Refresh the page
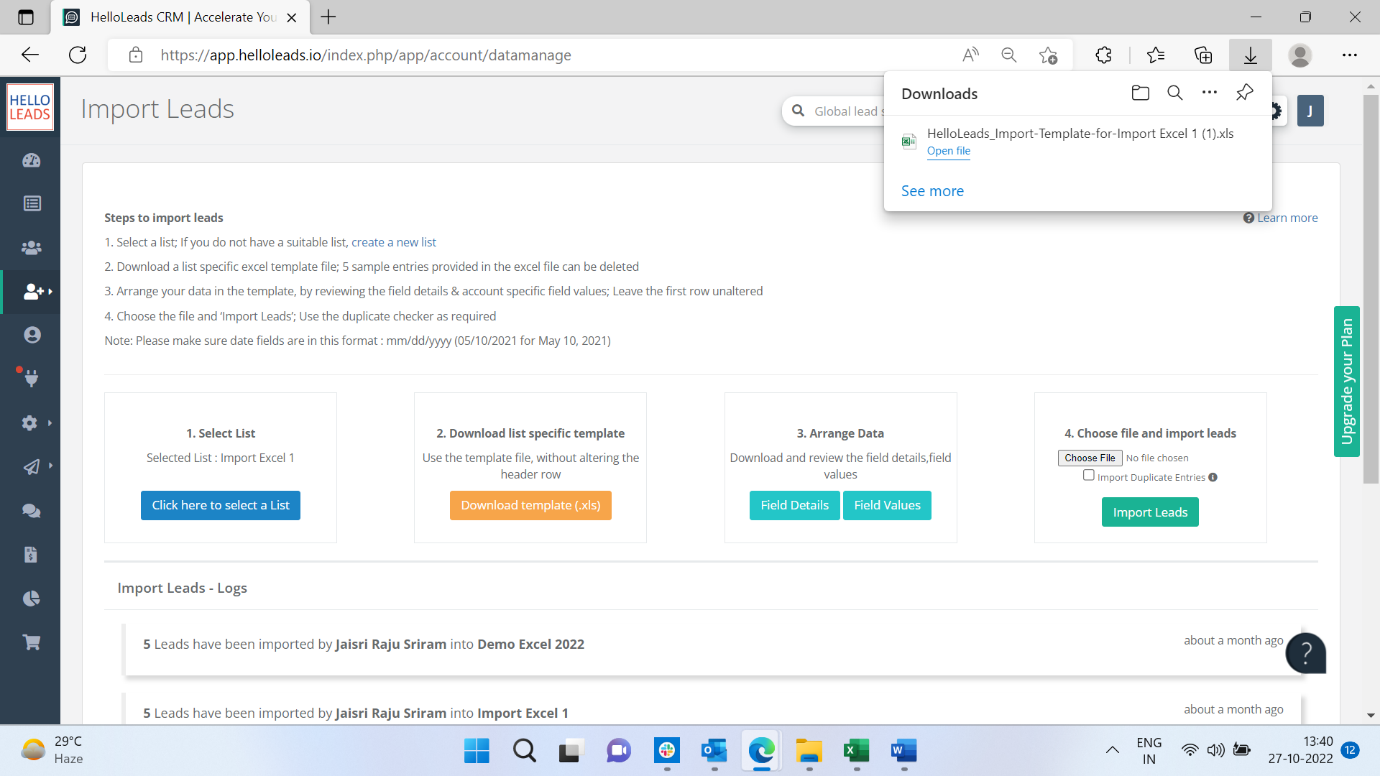Viewport: 1380px width, 776px height. 77,55
